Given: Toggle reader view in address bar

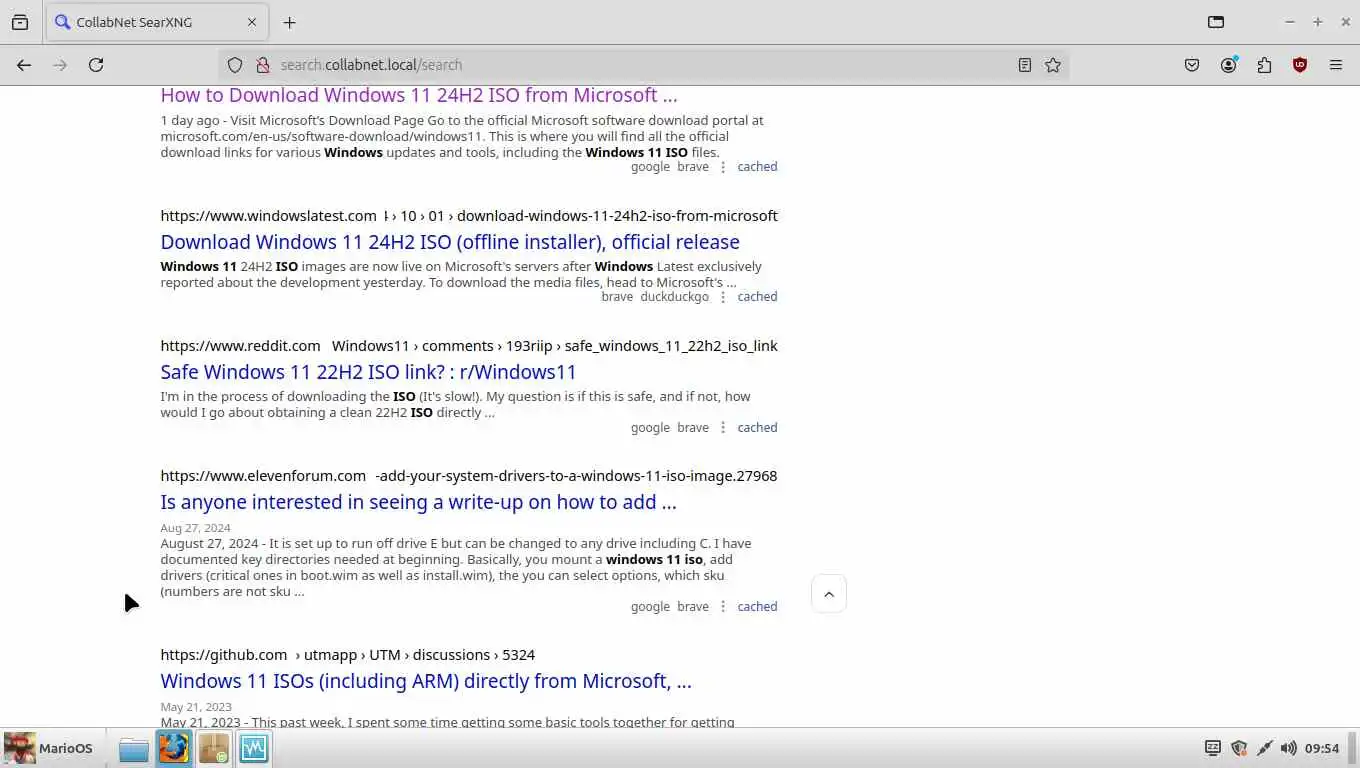Looking at the screenshot, I should point(1025,65).
